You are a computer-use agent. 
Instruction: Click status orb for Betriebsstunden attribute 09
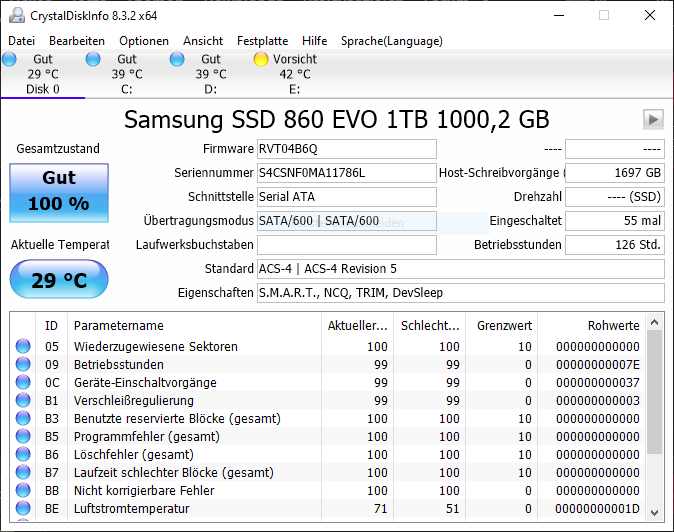pos(23,364)
